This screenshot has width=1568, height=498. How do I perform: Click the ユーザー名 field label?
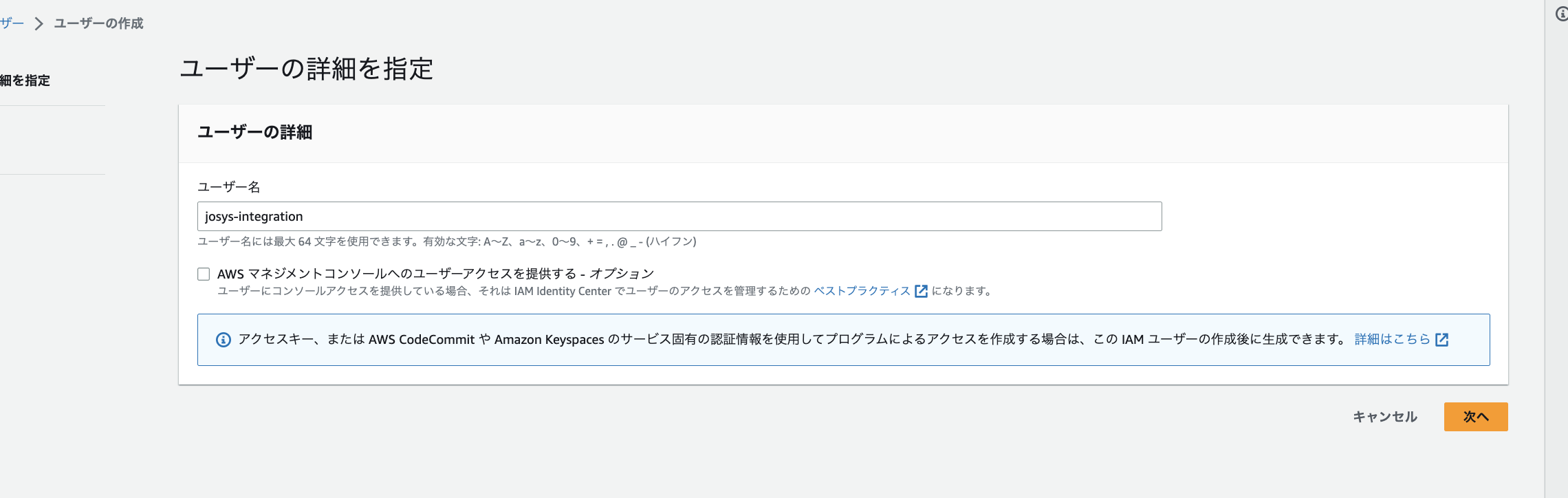coord(228,187)
